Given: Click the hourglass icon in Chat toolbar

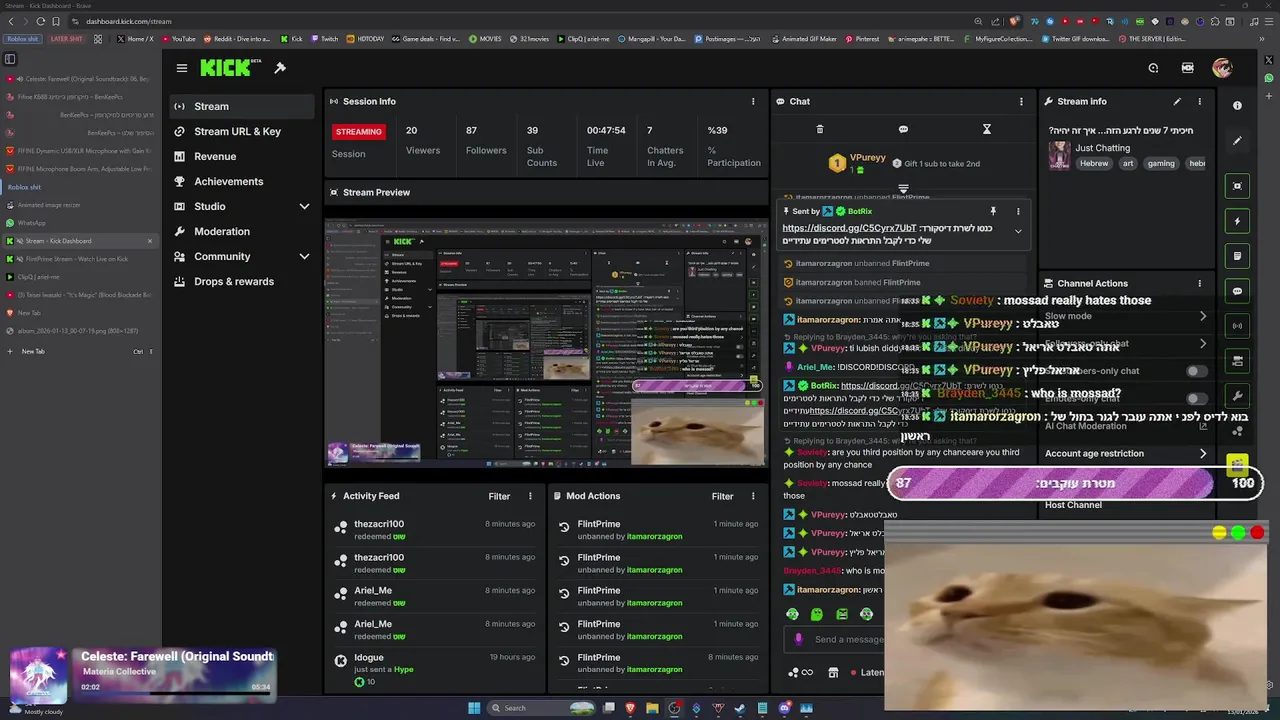Looking at the screenshot, I should coord(986,129).
